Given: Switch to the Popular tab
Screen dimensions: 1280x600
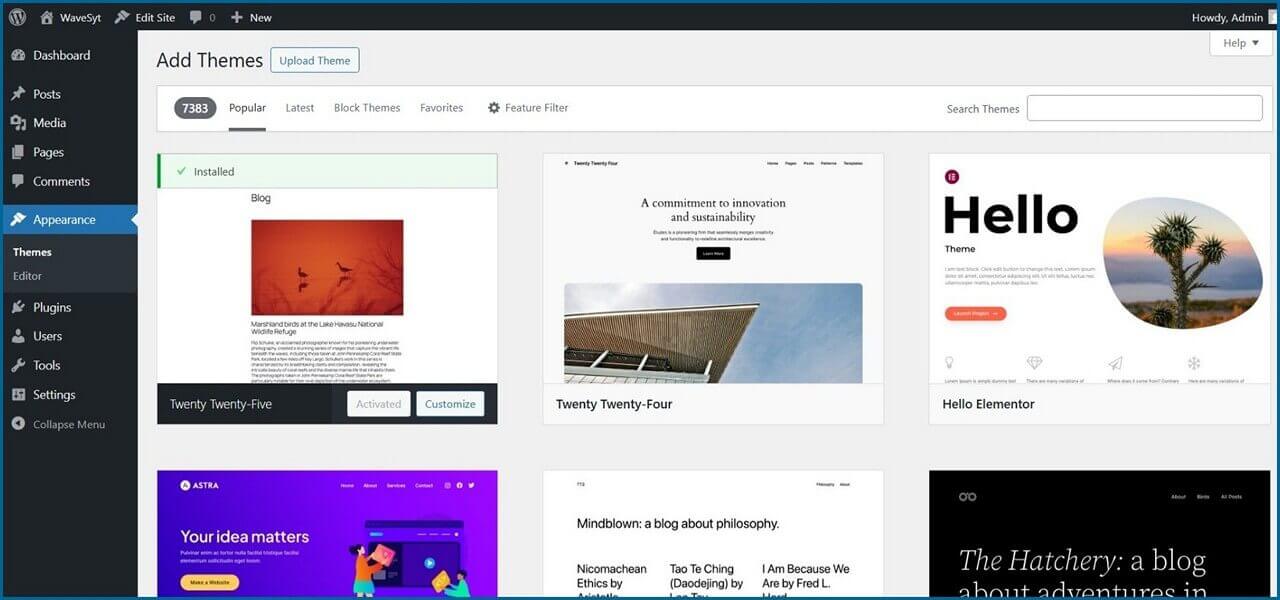Looking at the screenshot, I should 247,107.
